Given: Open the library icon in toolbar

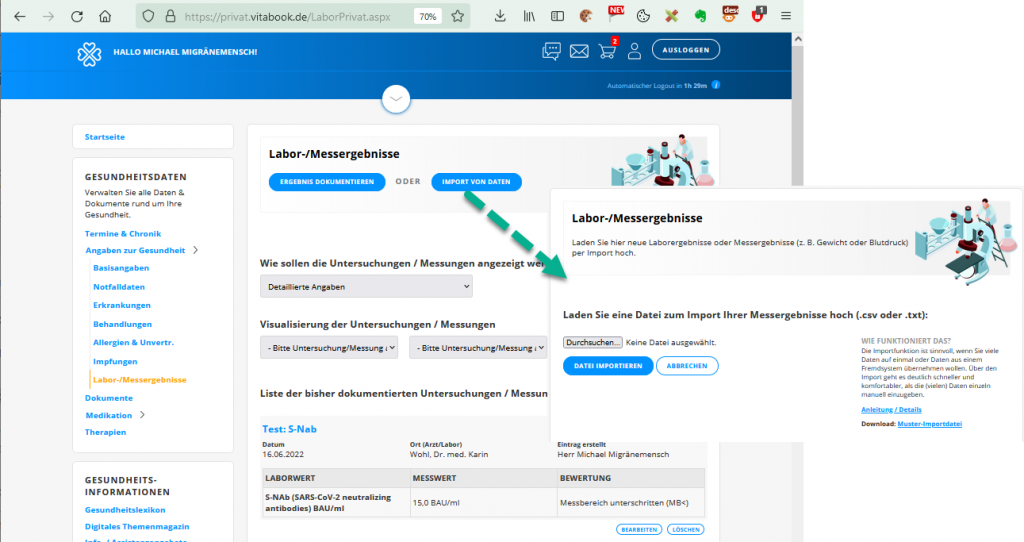Looking at the screenshot, I should [529, 16].
